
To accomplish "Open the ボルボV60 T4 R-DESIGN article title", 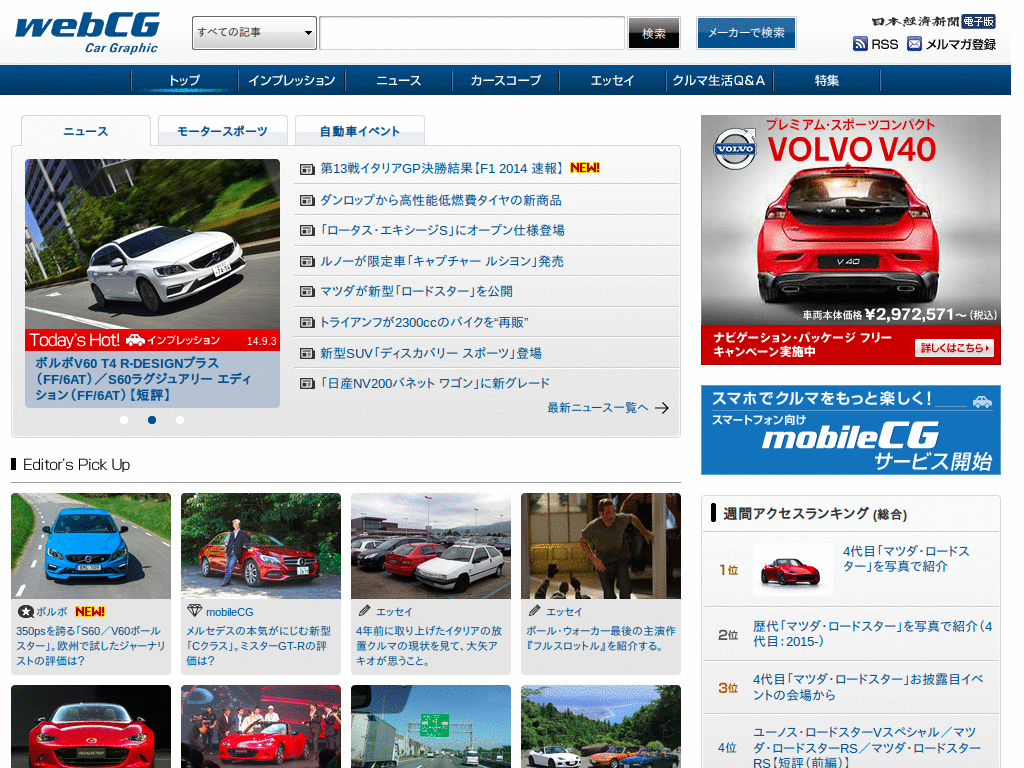I will click(x=143, y=379).
